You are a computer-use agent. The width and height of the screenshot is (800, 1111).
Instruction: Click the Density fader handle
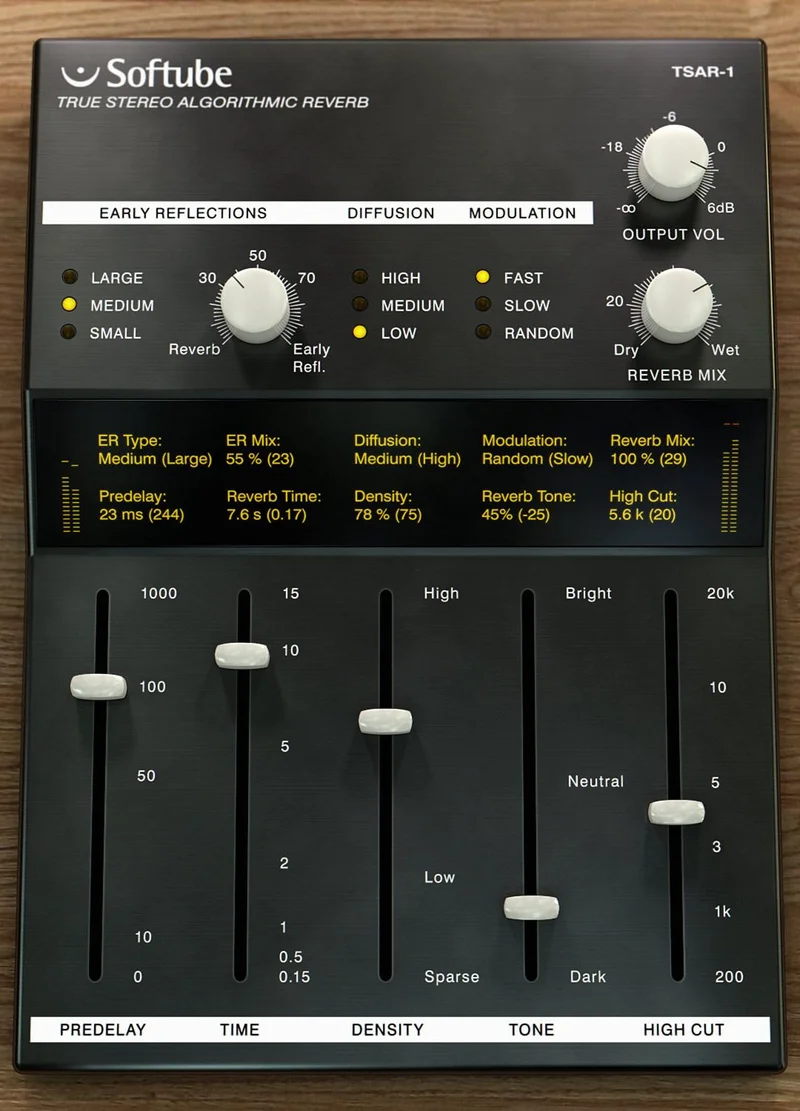click(385, 721)
